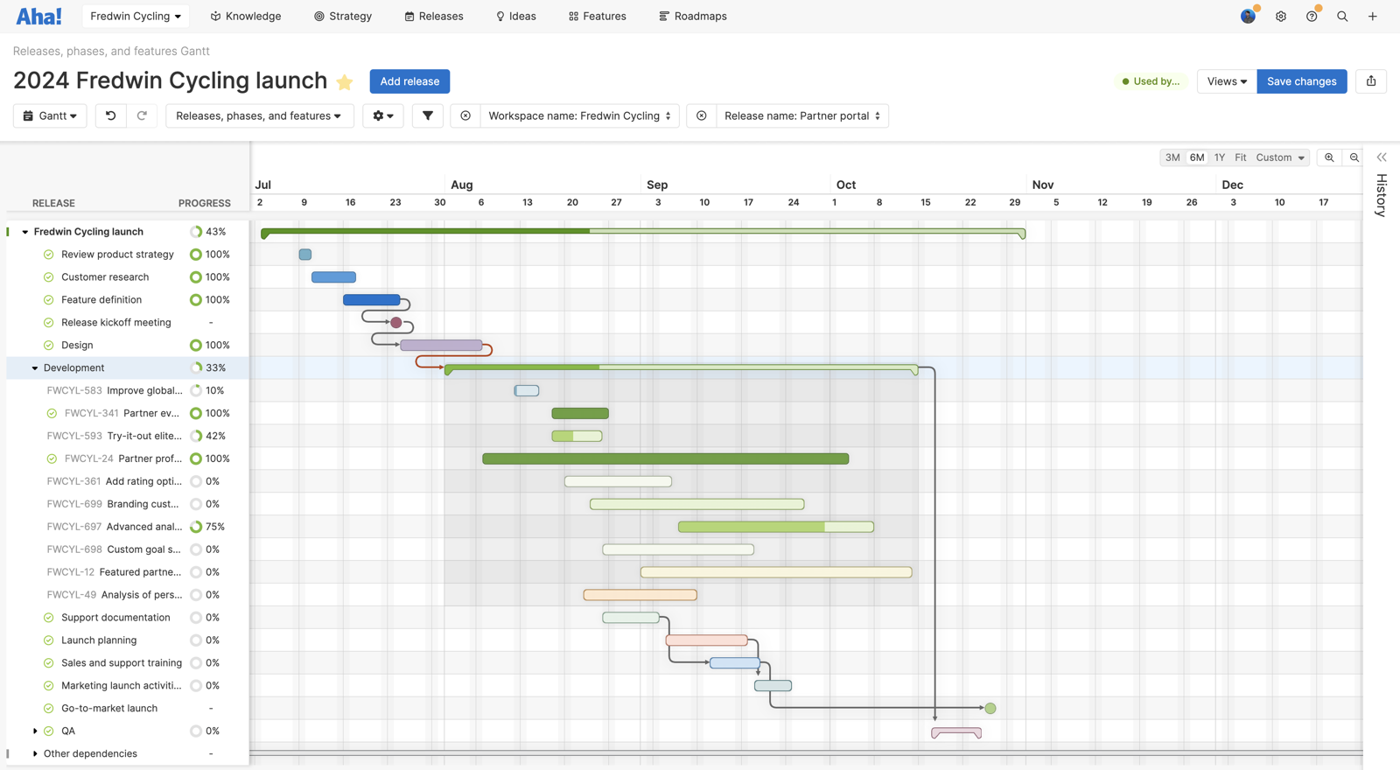Open the settings gear in top navigation
This screenshot has width=1400, height=770.
pos(1280,16)
